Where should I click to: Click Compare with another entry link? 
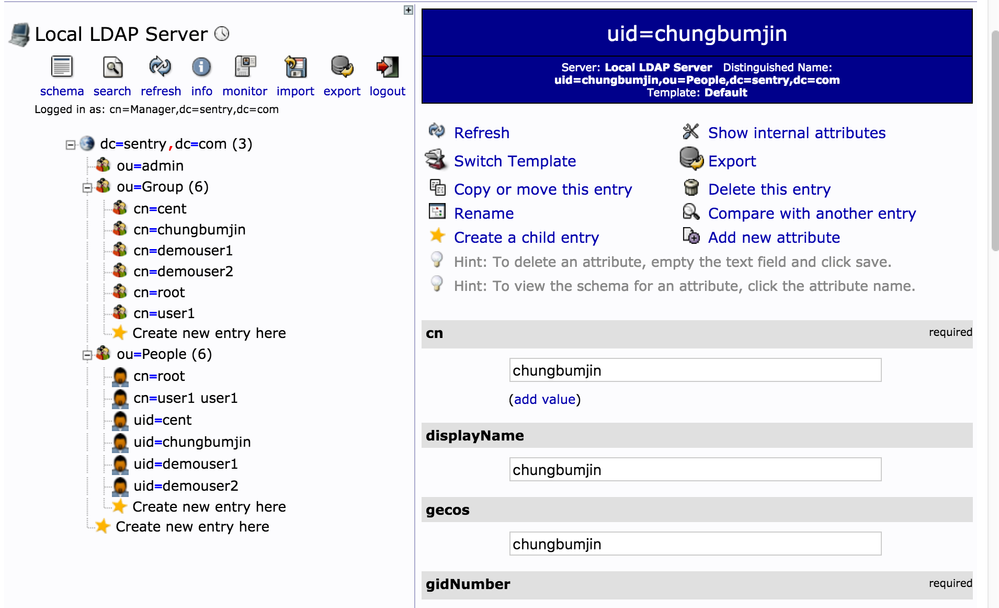coord(812,214)
